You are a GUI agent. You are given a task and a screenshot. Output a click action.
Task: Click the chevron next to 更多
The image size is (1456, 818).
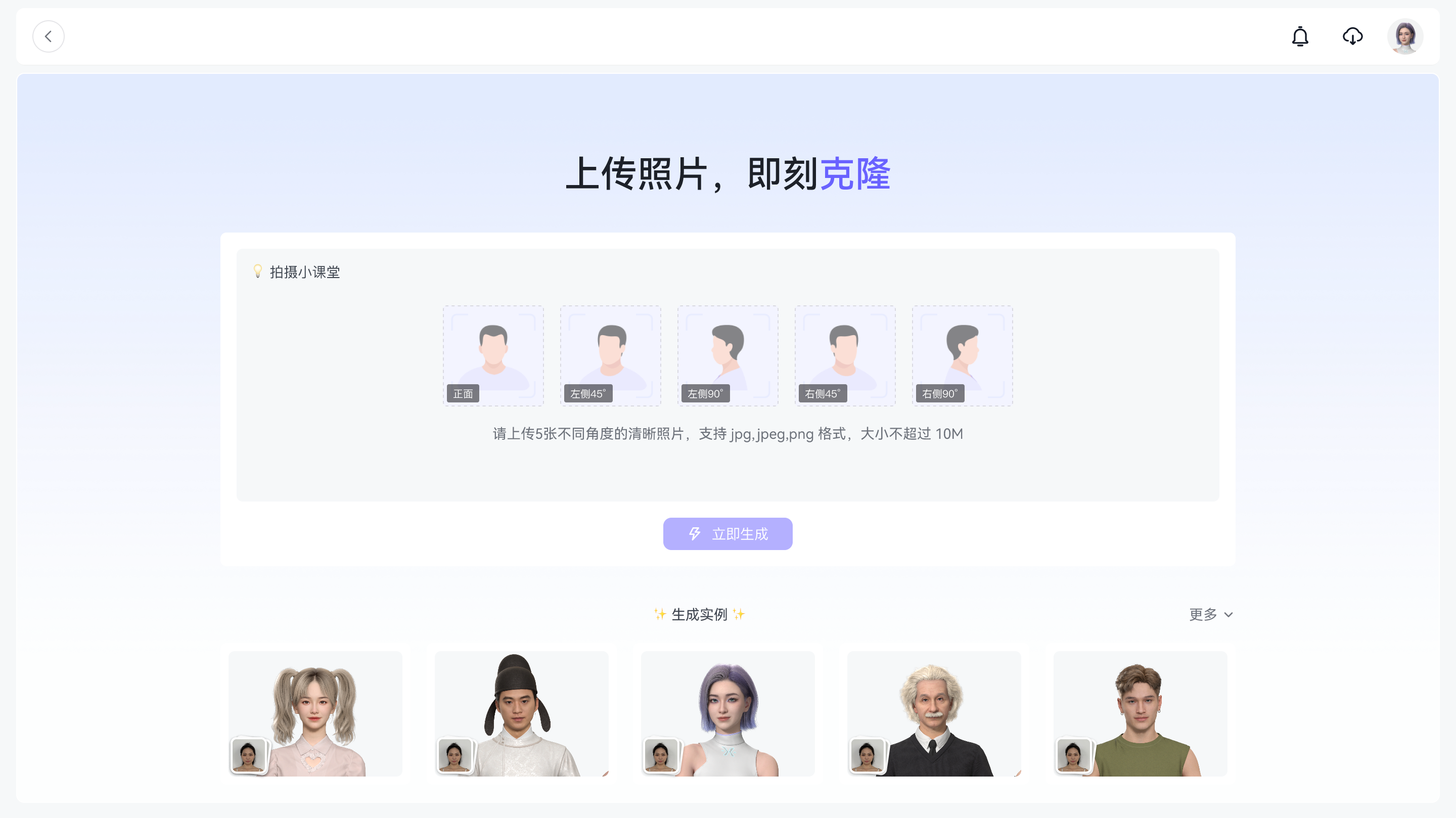(x=1228, y=615)
